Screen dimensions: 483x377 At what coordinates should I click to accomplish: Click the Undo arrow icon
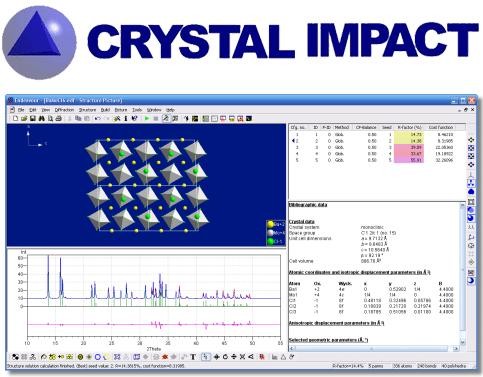coord(98,118)
